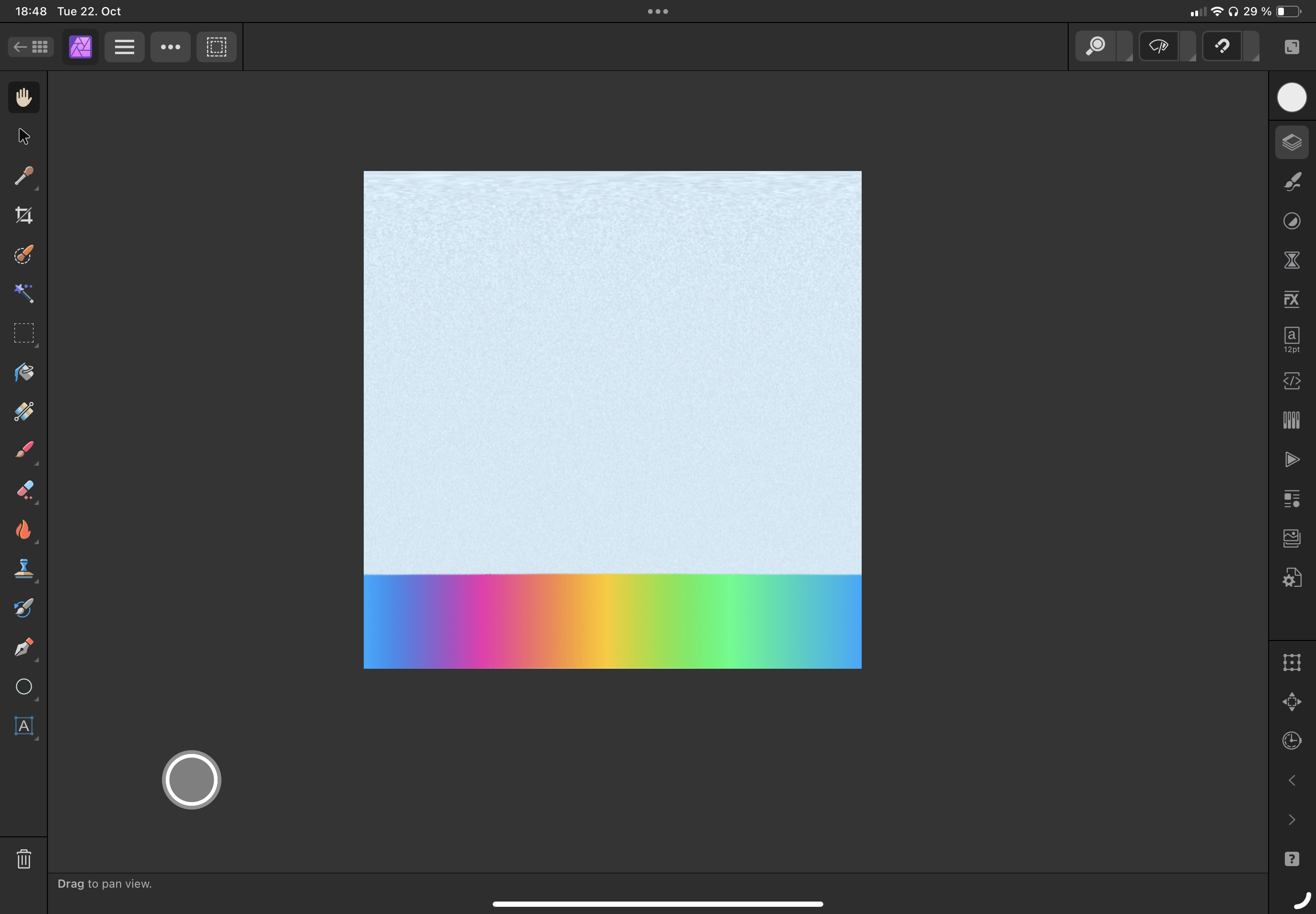Select the Ellipse shape tool
1316x914 pixels.
pos(23,686)
